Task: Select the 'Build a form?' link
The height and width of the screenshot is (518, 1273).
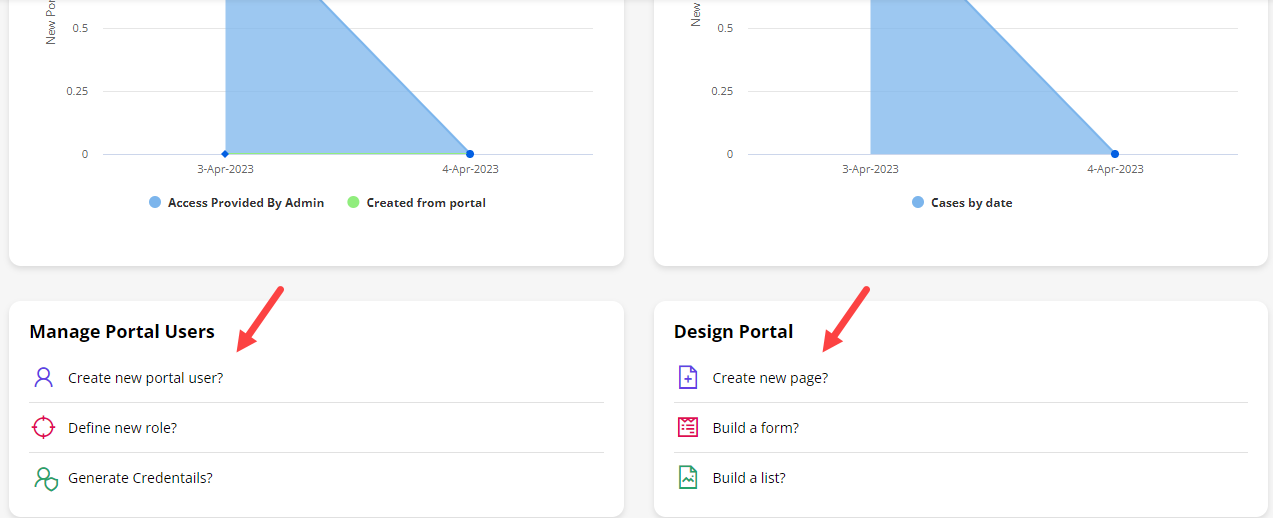Action: pyautogui.click(x=755, y=428)
